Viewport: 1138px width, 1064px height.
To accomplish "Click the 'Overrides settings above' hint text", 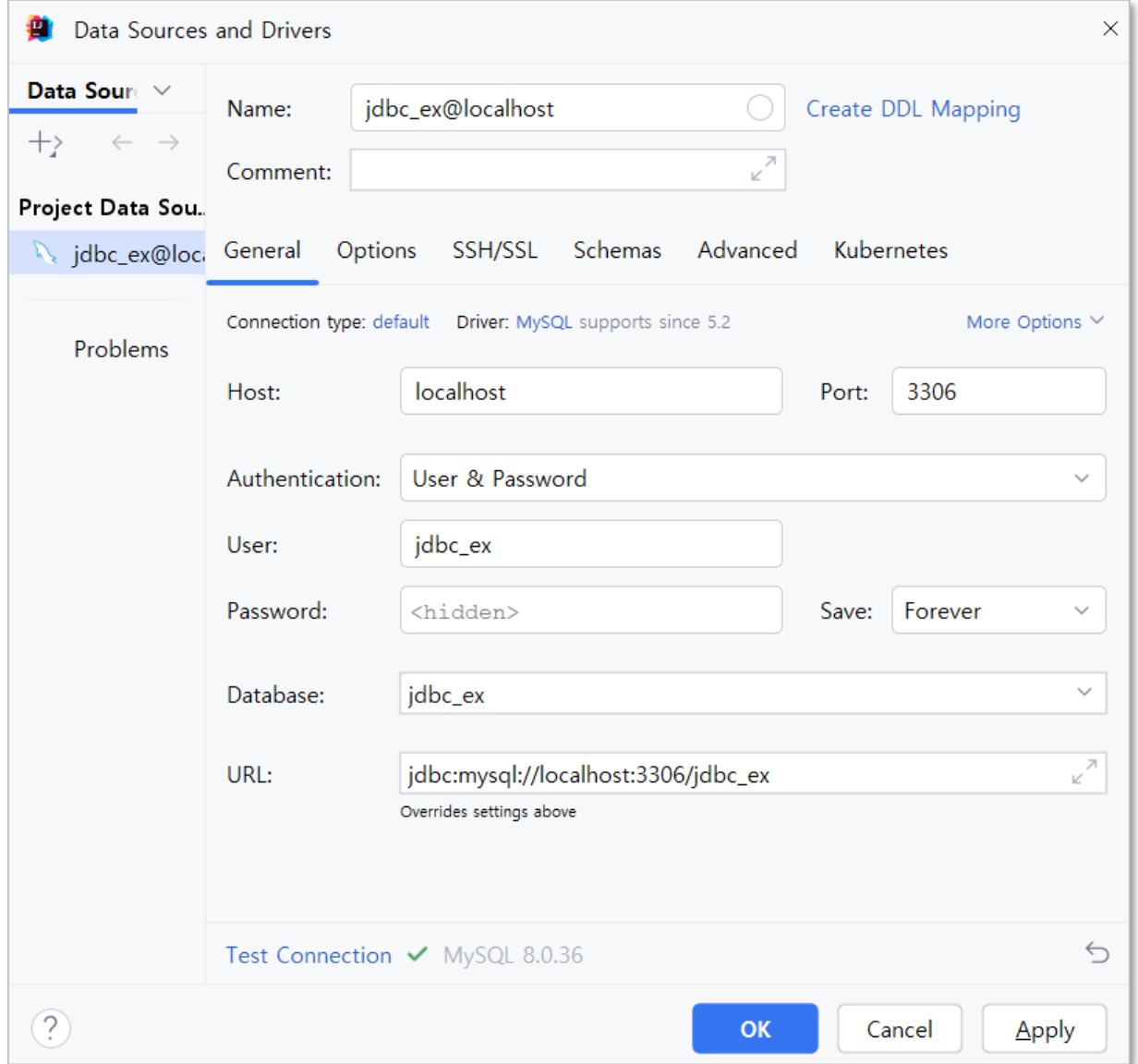I will coord(488,812).
